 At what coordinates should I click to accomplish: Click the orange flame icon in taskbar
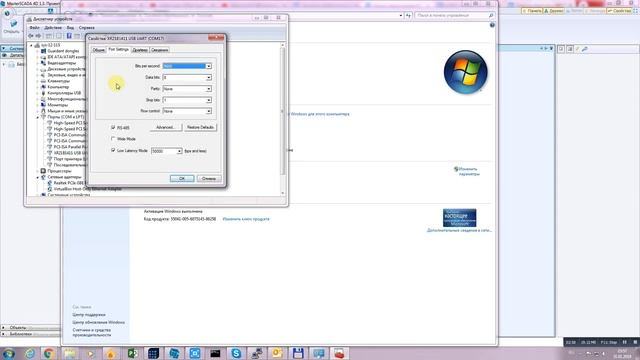coord(111,353)
